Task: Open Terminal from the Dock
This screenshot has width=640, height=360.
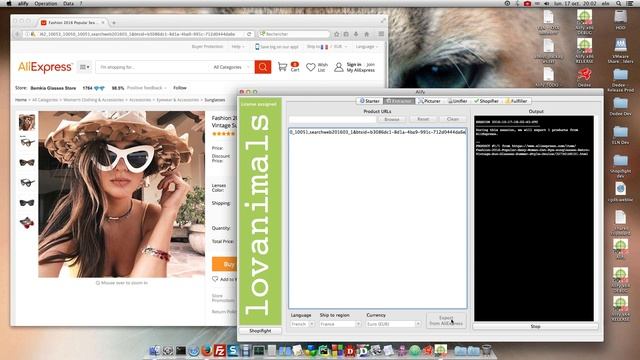Action: click(x=181, y=350)
